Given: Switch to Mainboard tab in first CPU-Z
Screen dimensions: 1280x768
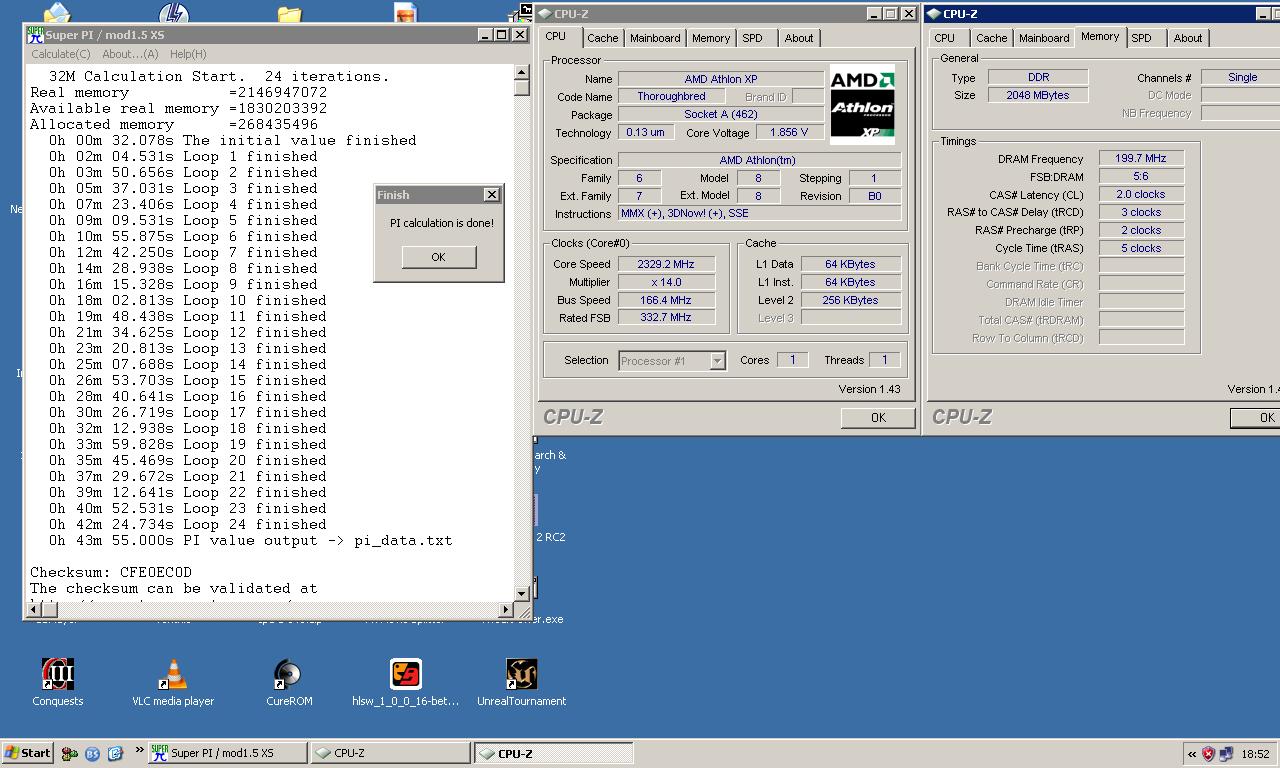Looking at the screenshot, I should click(655, 38).
